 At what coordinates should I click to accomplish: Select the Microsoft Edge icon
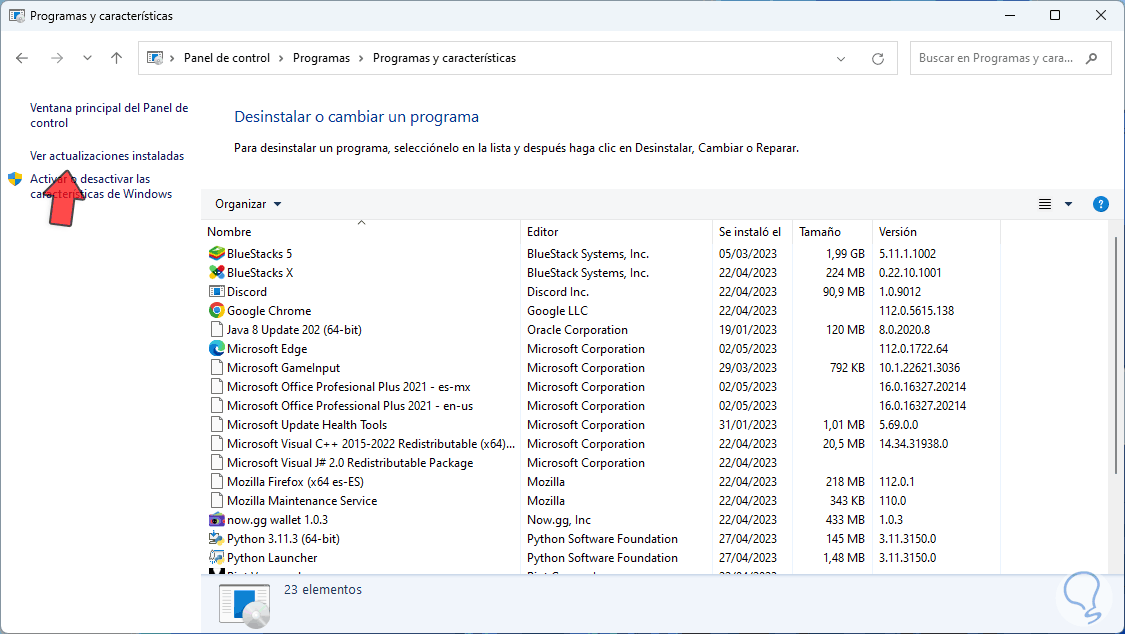216,349
